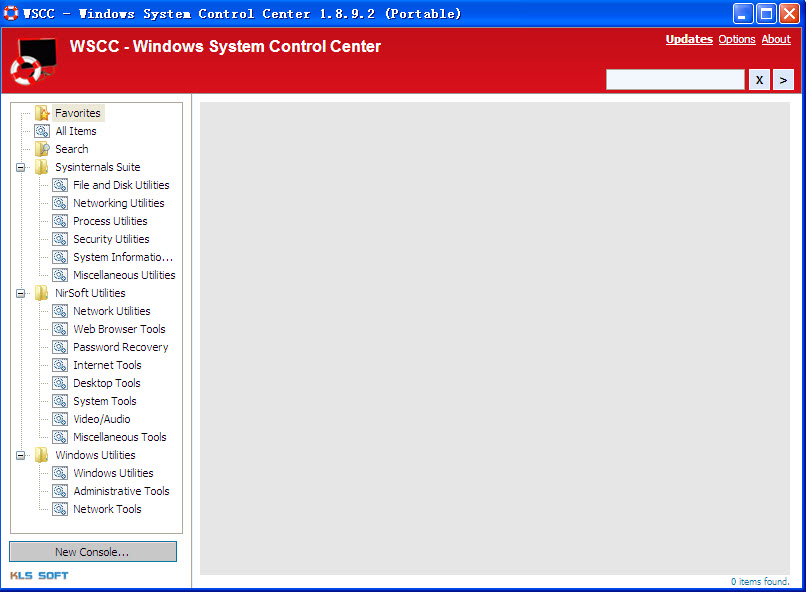806x592 pixels.
Task: Click the title bar lifebuoy app icon
Action: (11, 13)
